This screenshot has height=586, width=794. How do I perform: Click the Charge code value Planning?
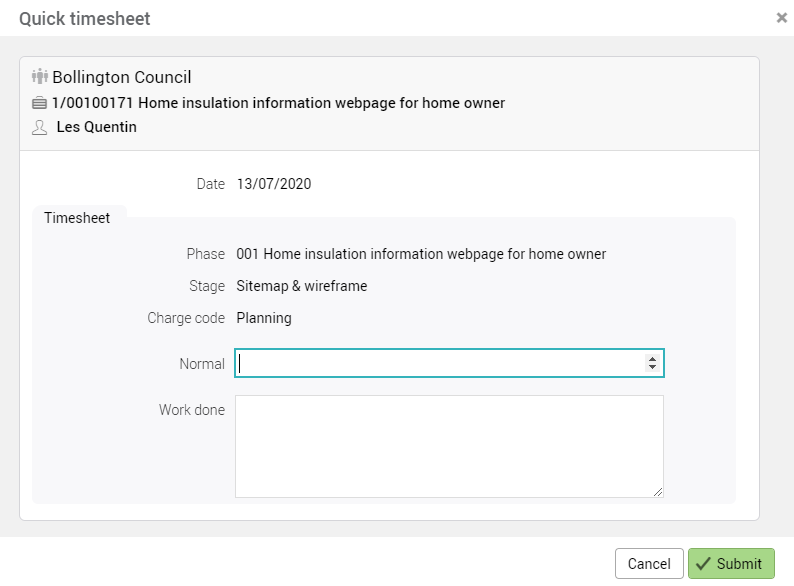[x=264, y=318]
